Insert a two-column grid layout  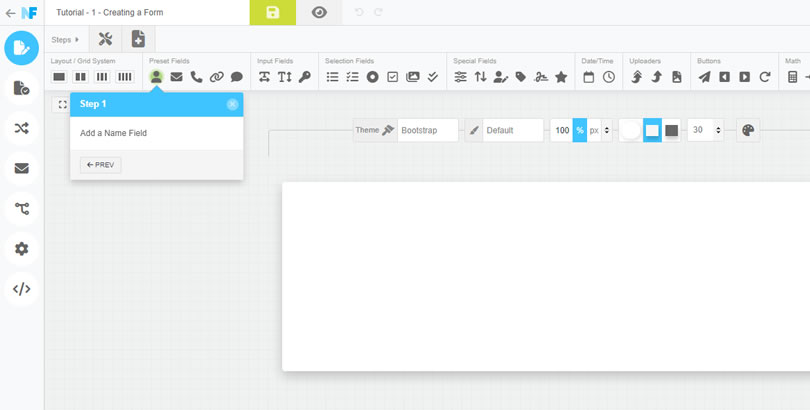pos(81,77)
